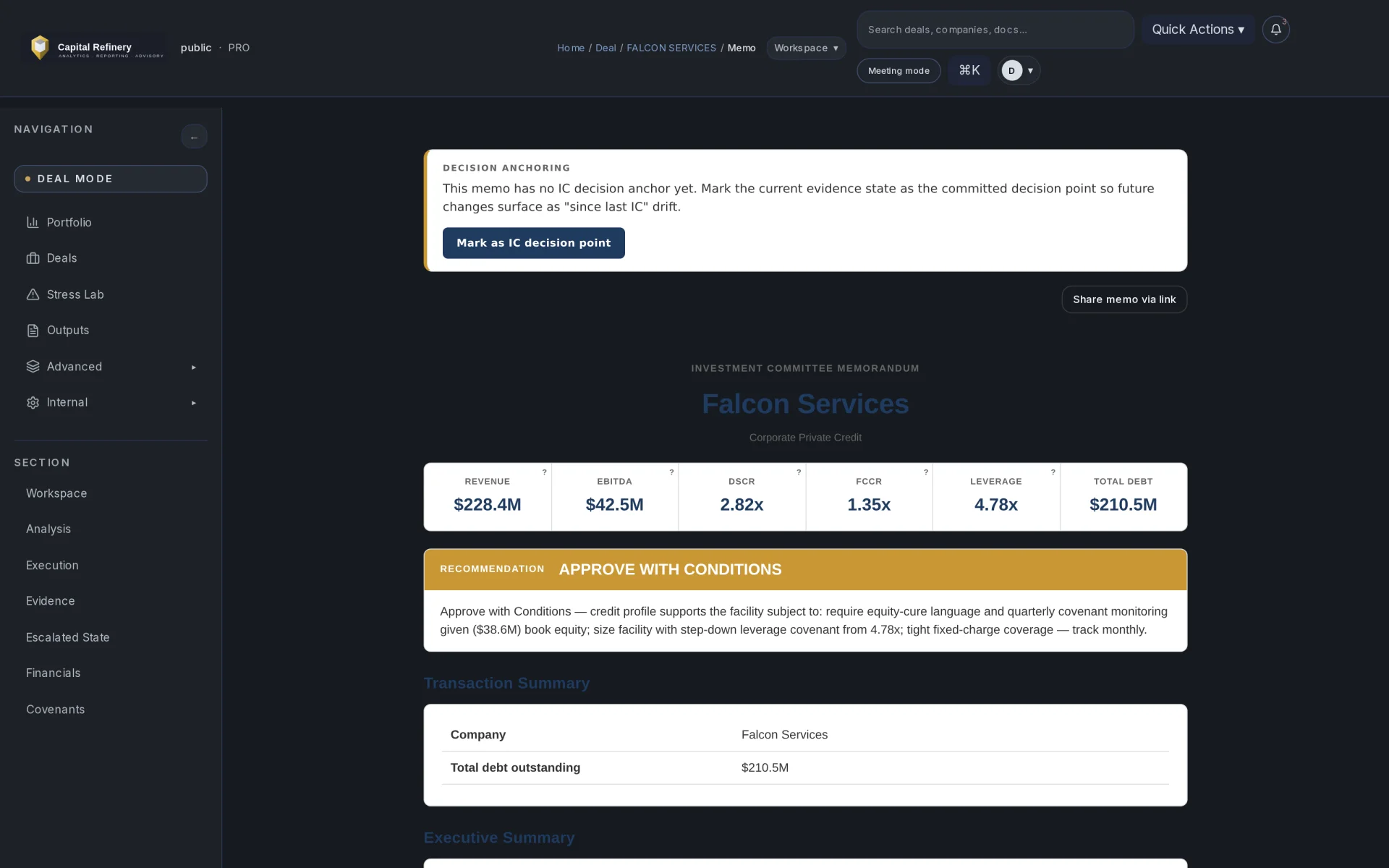This screenshot has width=1389, height=868.
Task: Open the ⌘K command palette
Action: pyautogui.click(x=969, y=70)
